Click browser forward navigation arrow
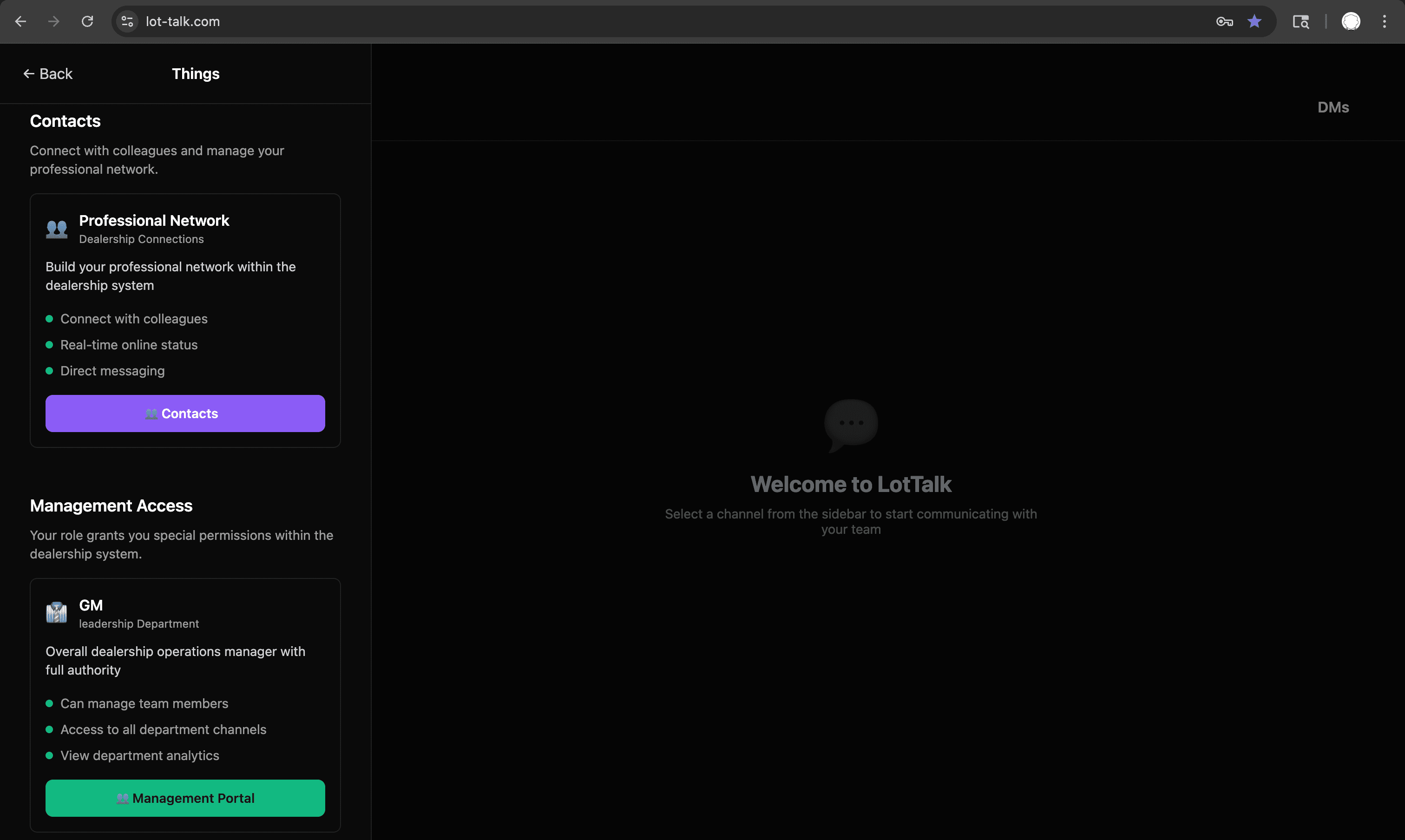Image resolution: width=1405 pixels, height=840 pixels. pos(54,21)
